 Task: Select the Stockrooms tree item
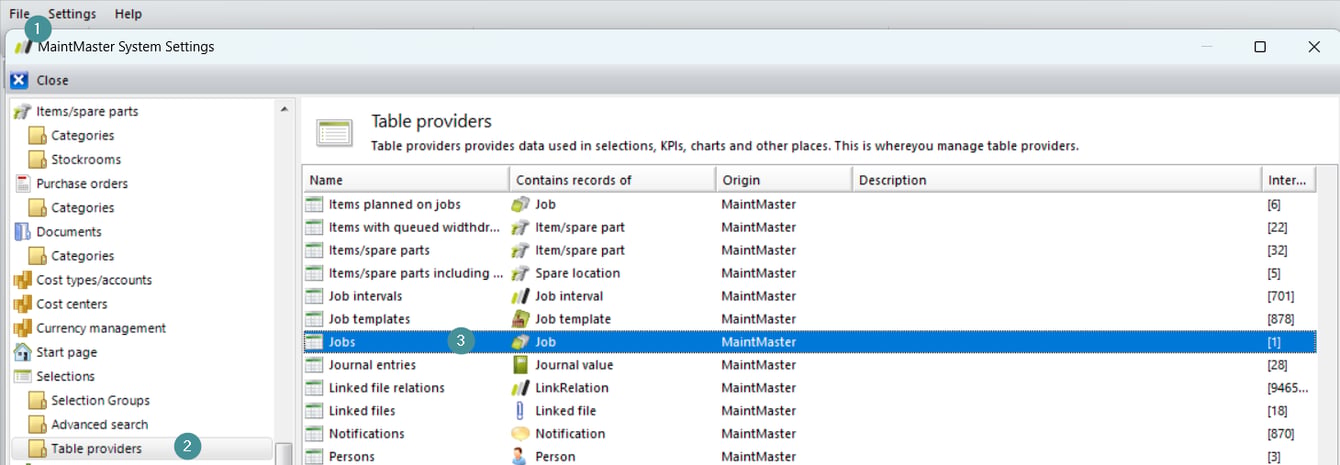tap(86, 159)
